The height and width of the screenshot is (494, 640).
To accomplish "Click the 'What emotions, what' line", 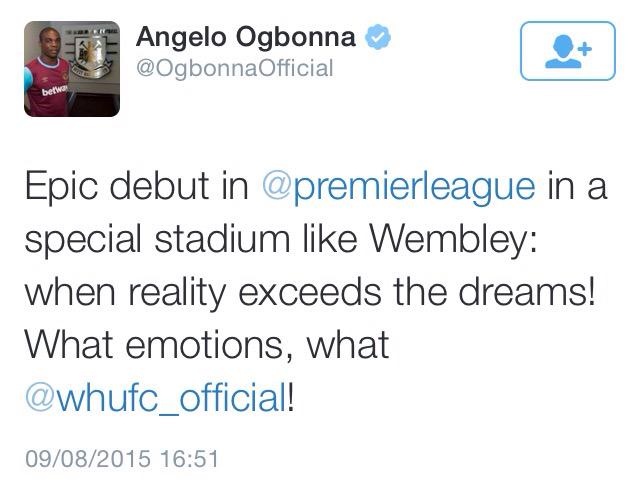I will click(207, 345).
